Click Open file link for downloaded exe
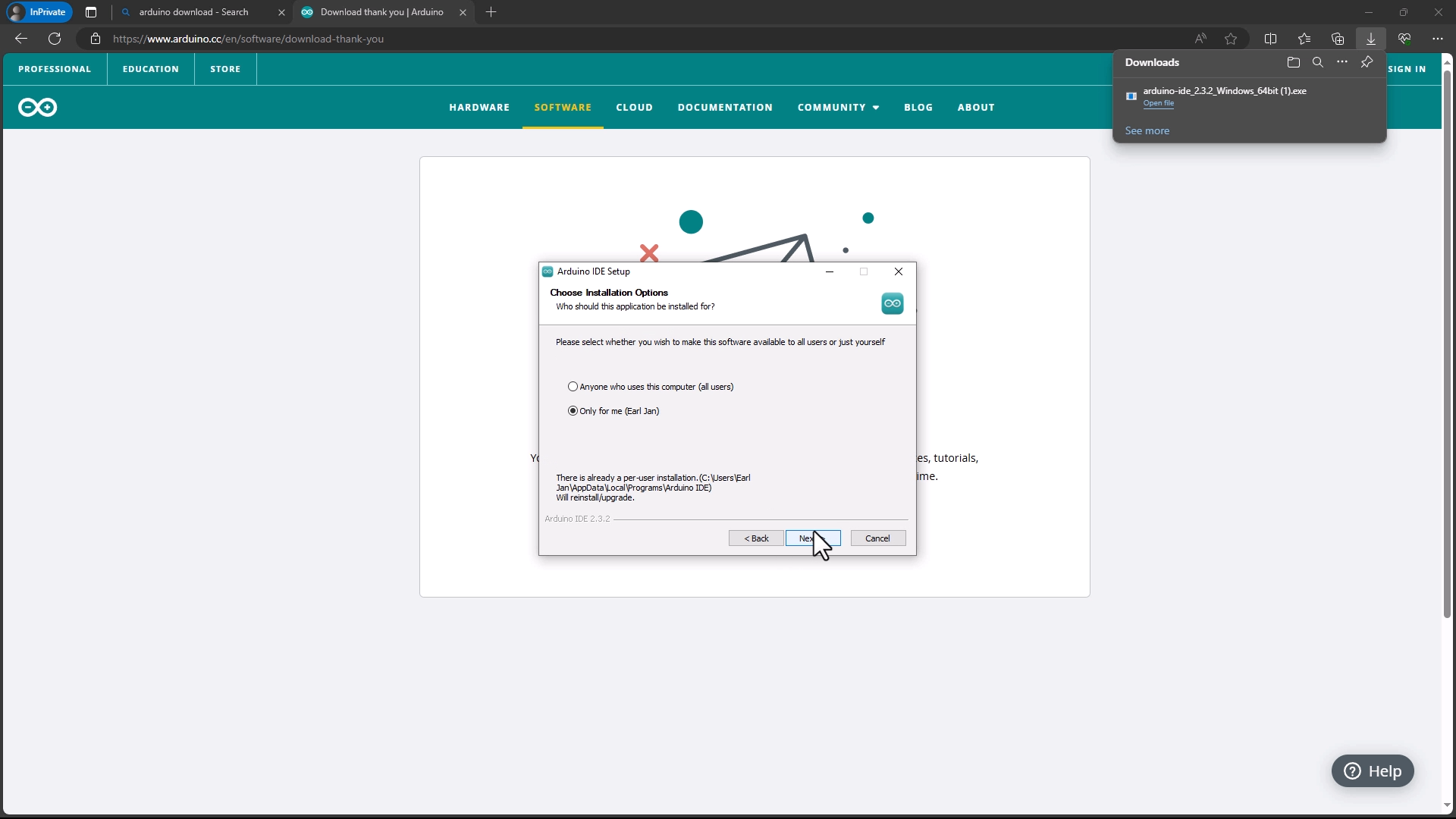1456x819 pixels. (x=1158, y=103)
